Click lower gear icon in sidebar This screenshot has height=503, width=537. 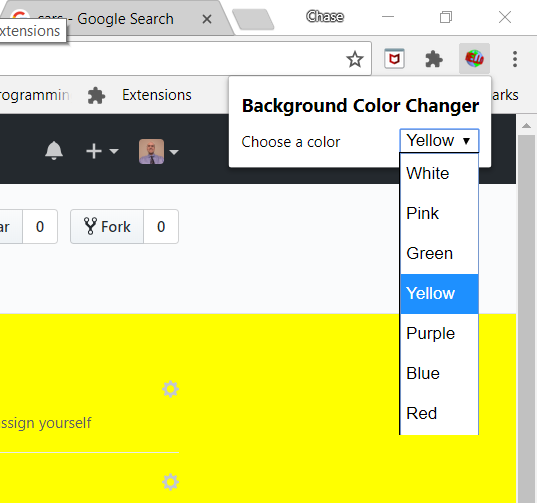point(170,482)
